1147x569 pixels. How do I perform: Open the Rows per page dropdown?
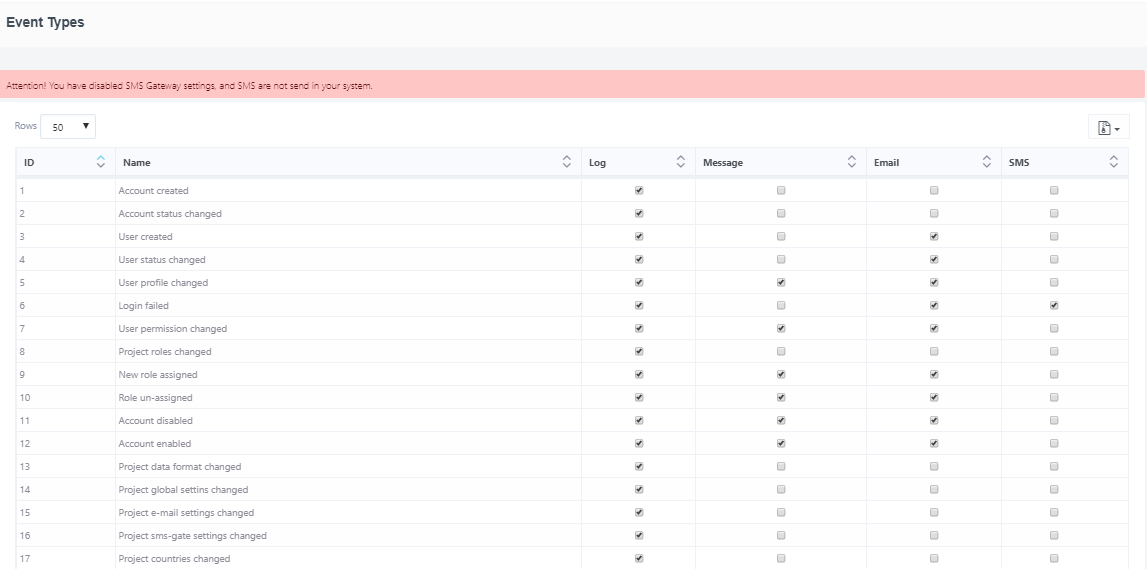pyautogui.click(x=68, y=127)
